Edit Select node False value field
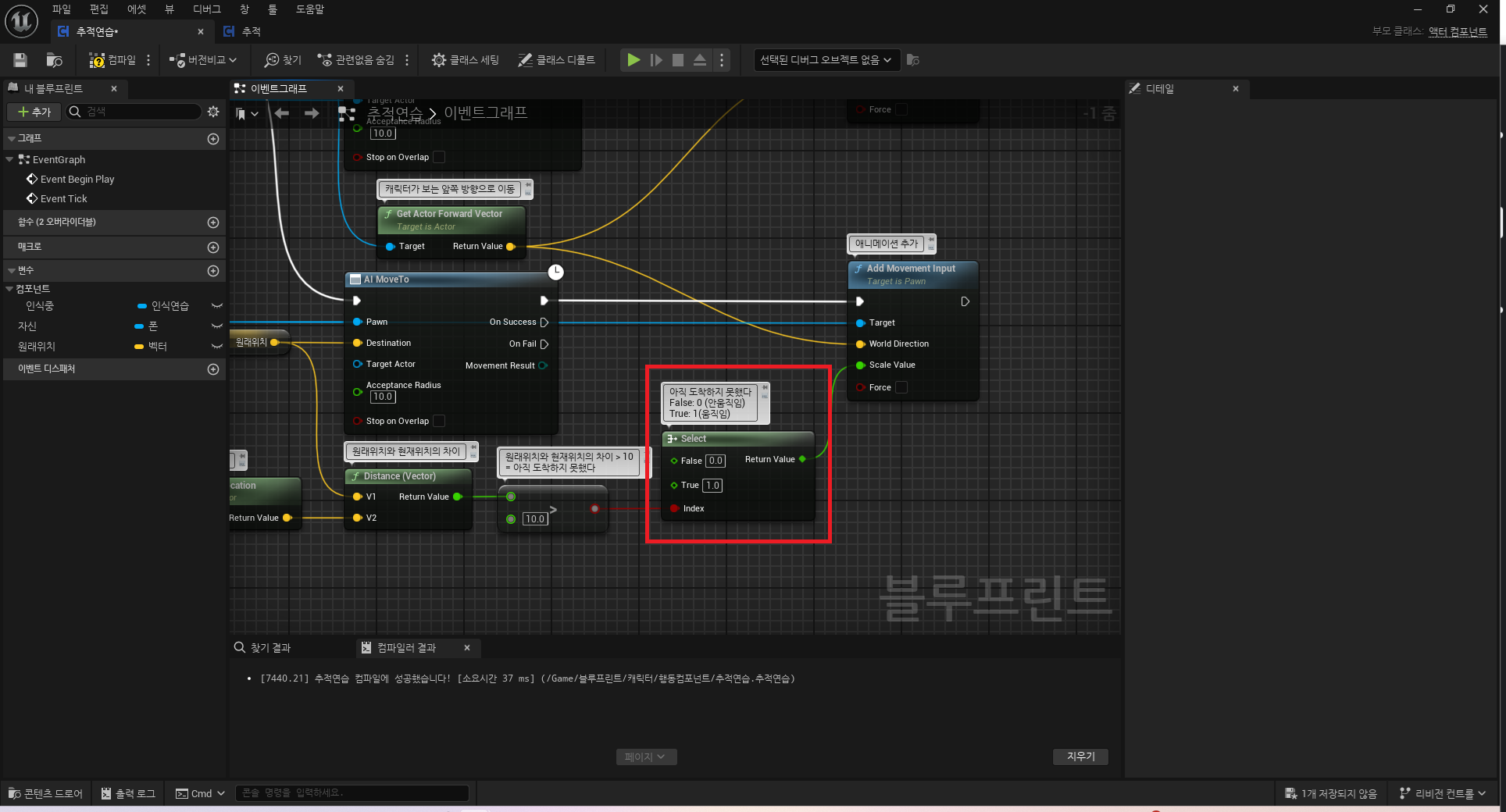Viewport: 1506px width, 812px height. tap(716, 461)
